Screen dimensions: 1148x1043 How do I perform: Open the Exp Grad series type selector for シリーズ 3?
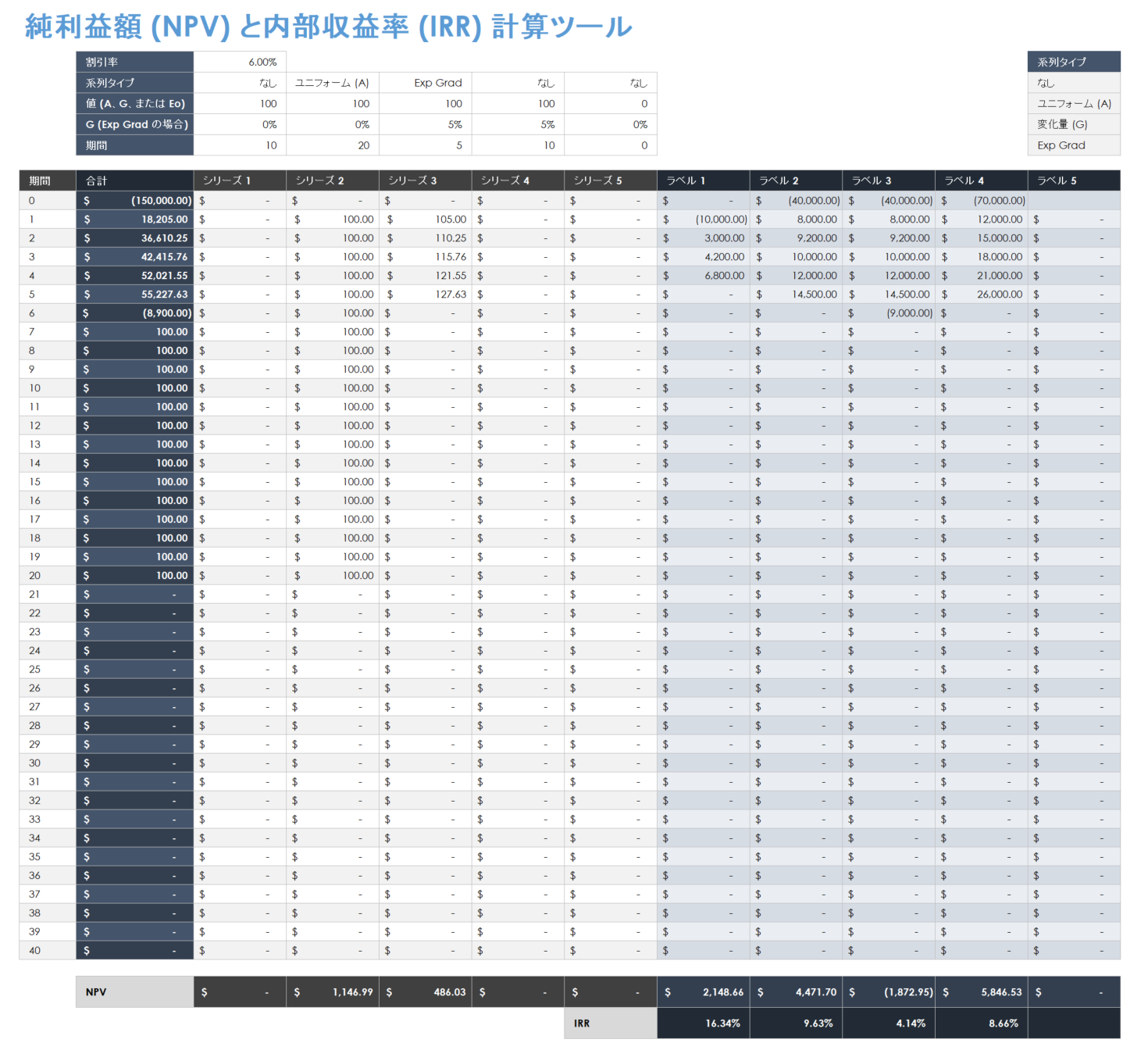coord(426,82)
